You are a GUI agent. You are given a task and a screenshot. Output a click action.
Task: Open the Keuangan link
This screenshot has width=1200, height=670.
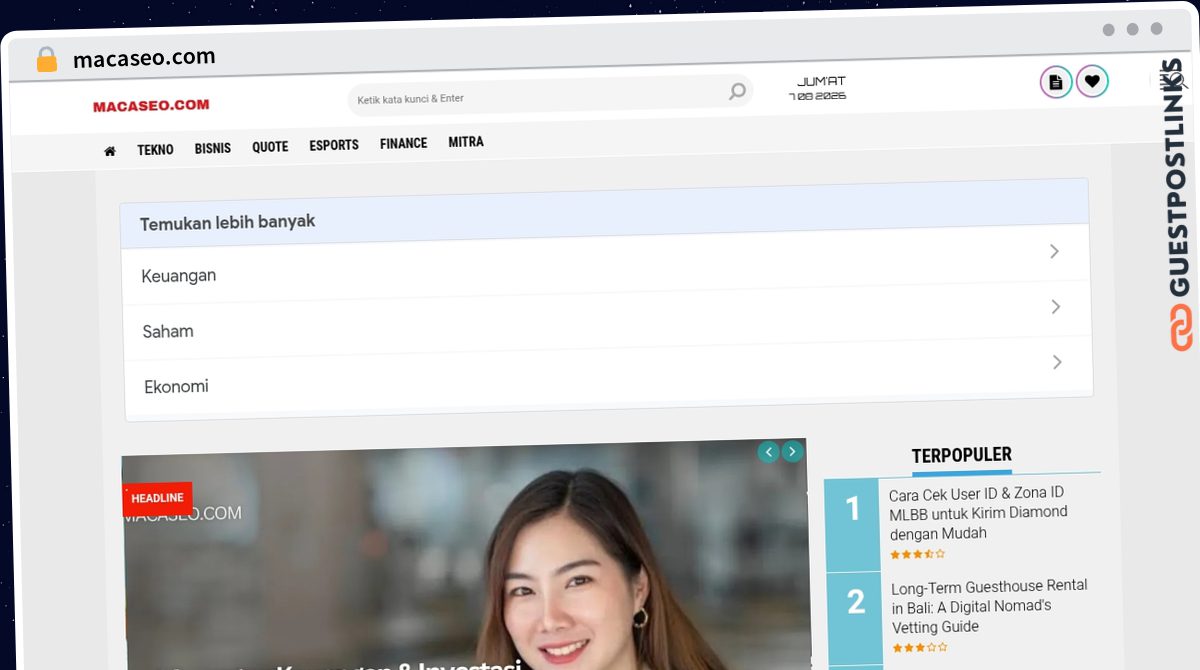179,275
